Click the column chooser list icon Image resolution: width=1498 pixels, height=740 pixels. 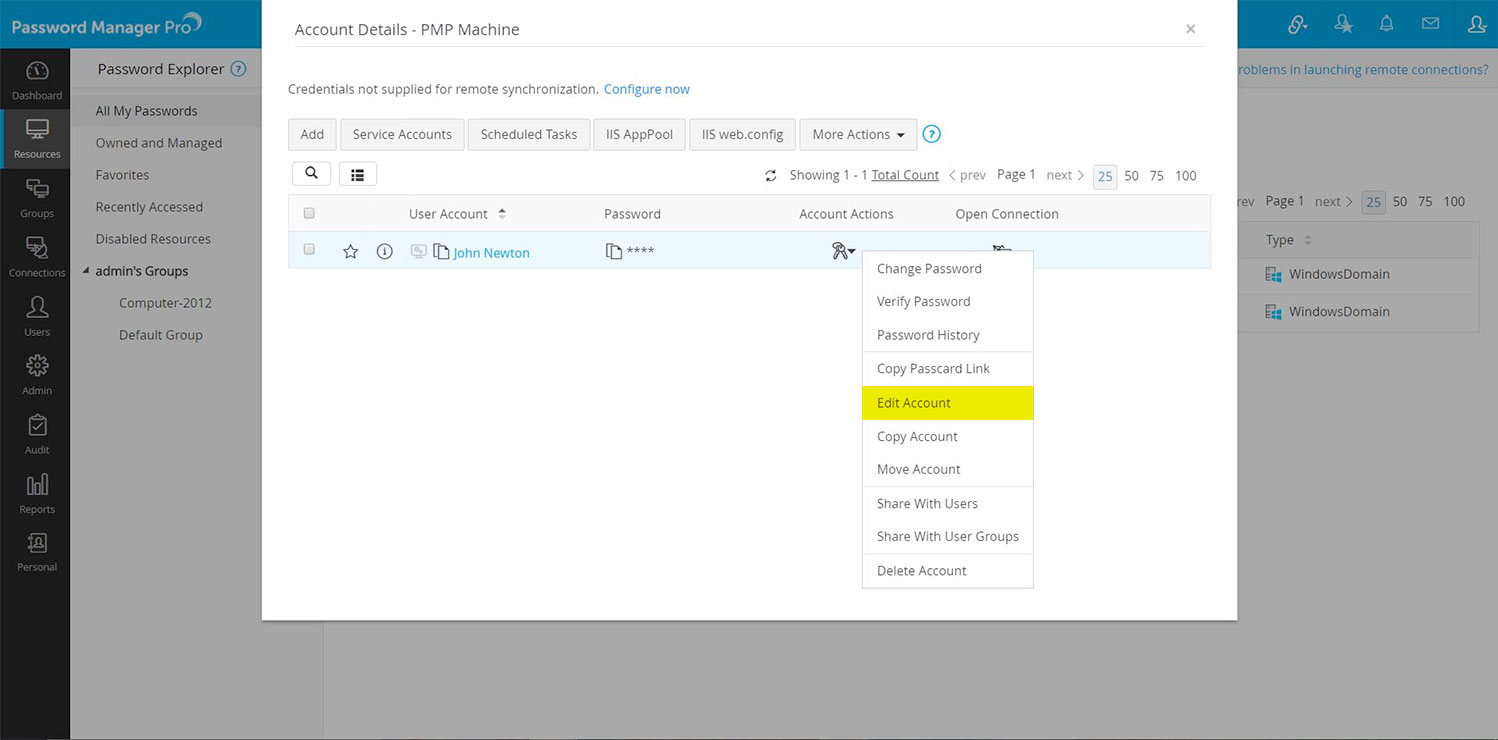[357, 172]
